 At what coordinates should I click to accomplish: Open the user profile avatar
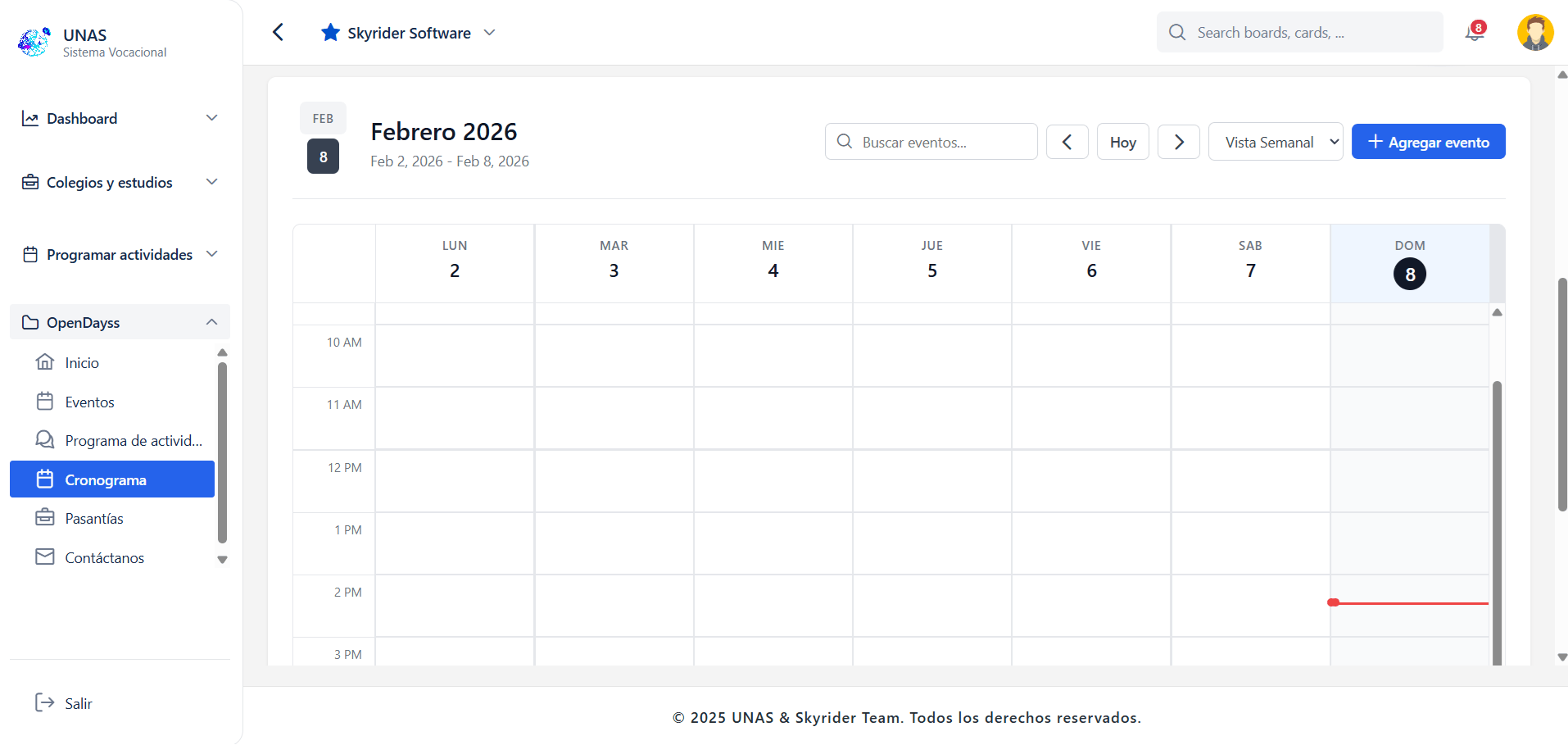click(1534, 33)
